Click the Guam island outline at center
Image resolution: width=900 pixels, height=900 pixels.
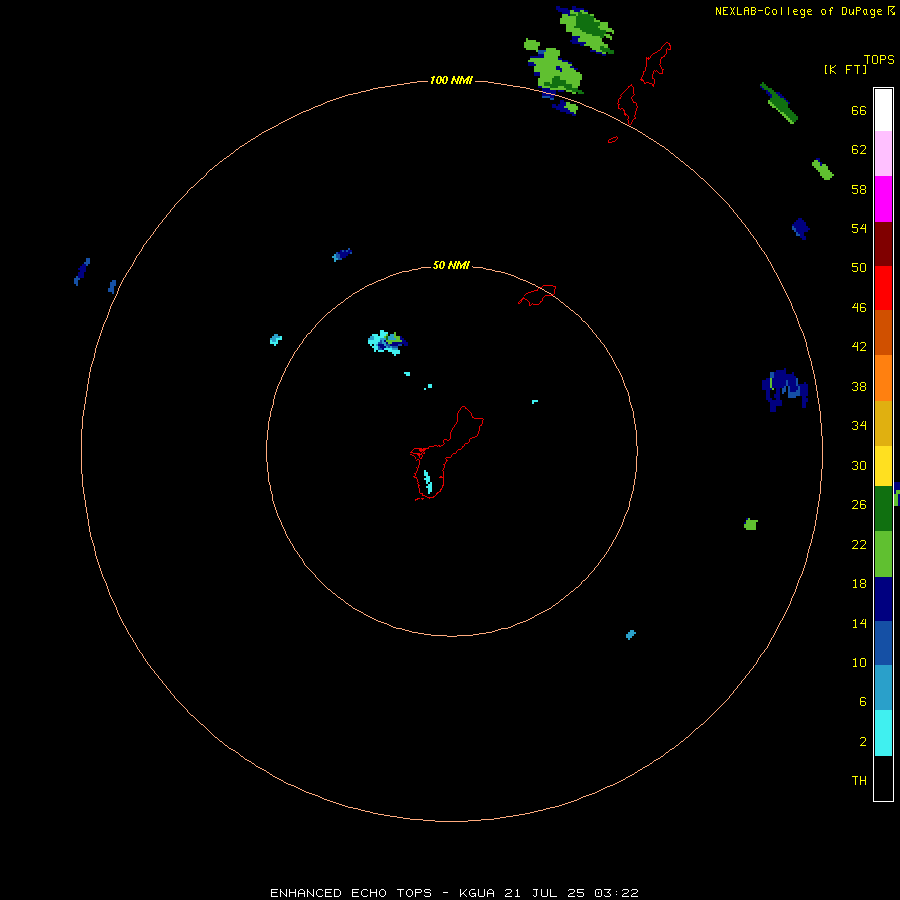[x=447, y=453]
